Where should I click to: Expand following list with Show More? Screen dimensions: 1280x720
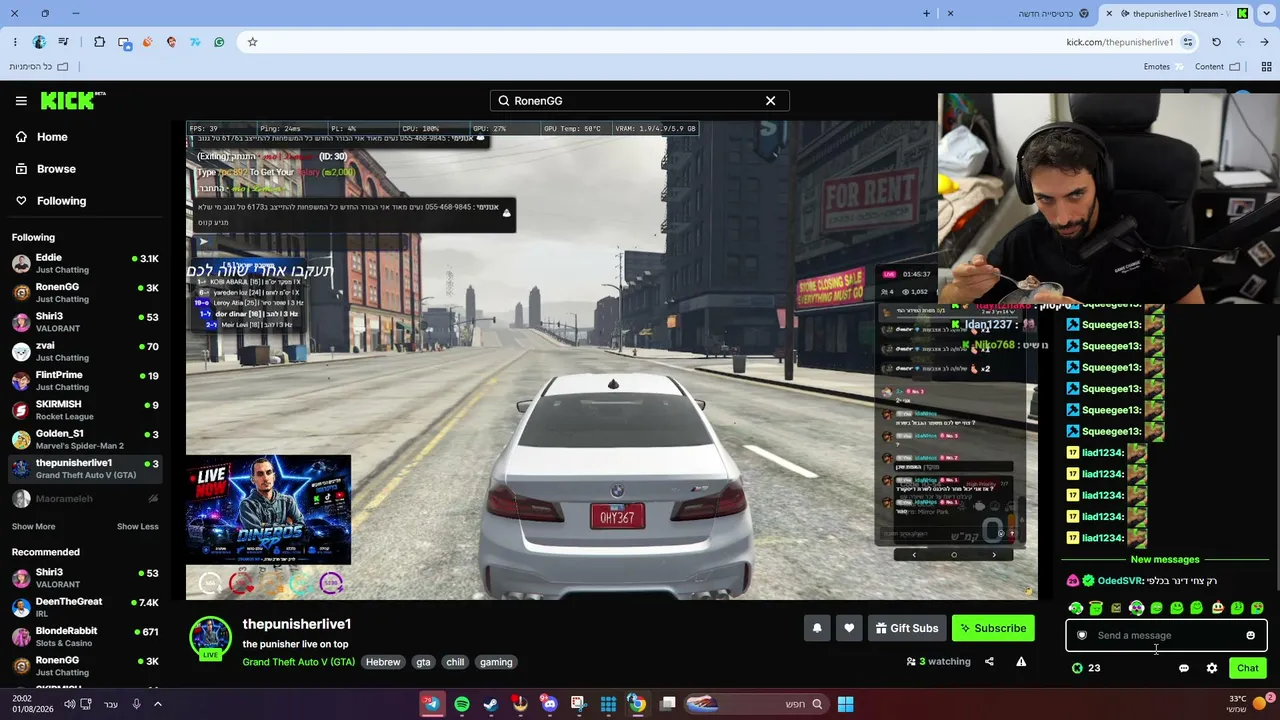tap(33, 527)
